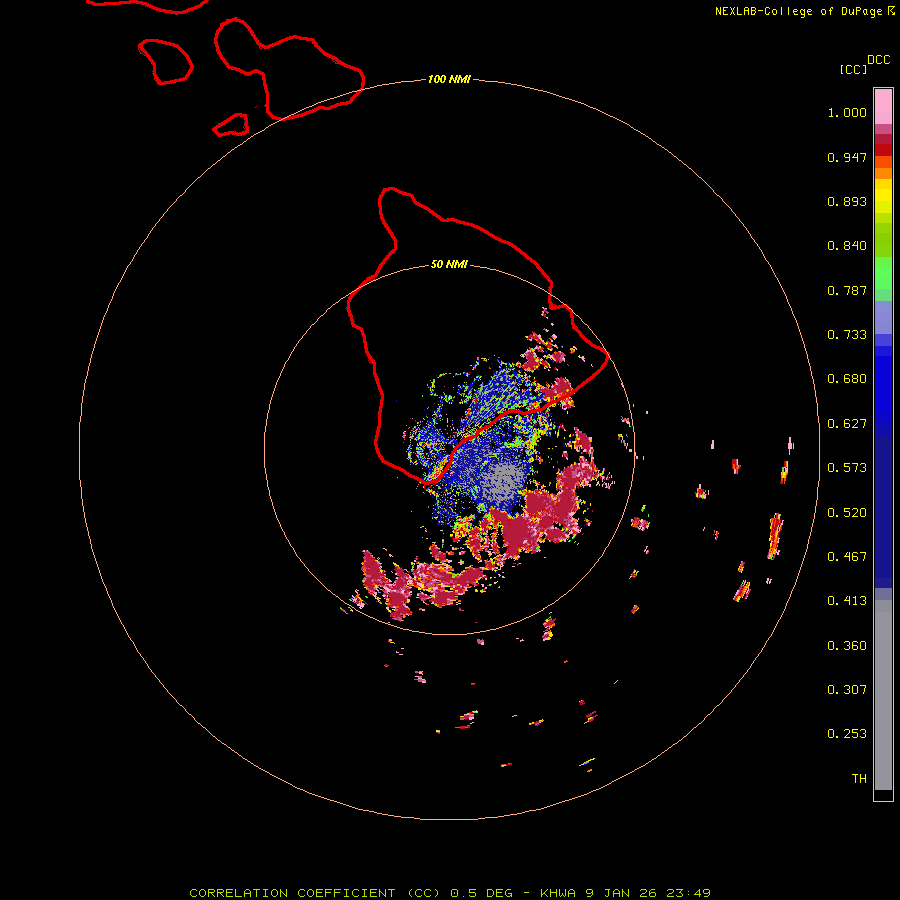Click the 0.573 color scale value
Image resolution: width=900 pixels, height=900 pixels.
coord(847,468)
